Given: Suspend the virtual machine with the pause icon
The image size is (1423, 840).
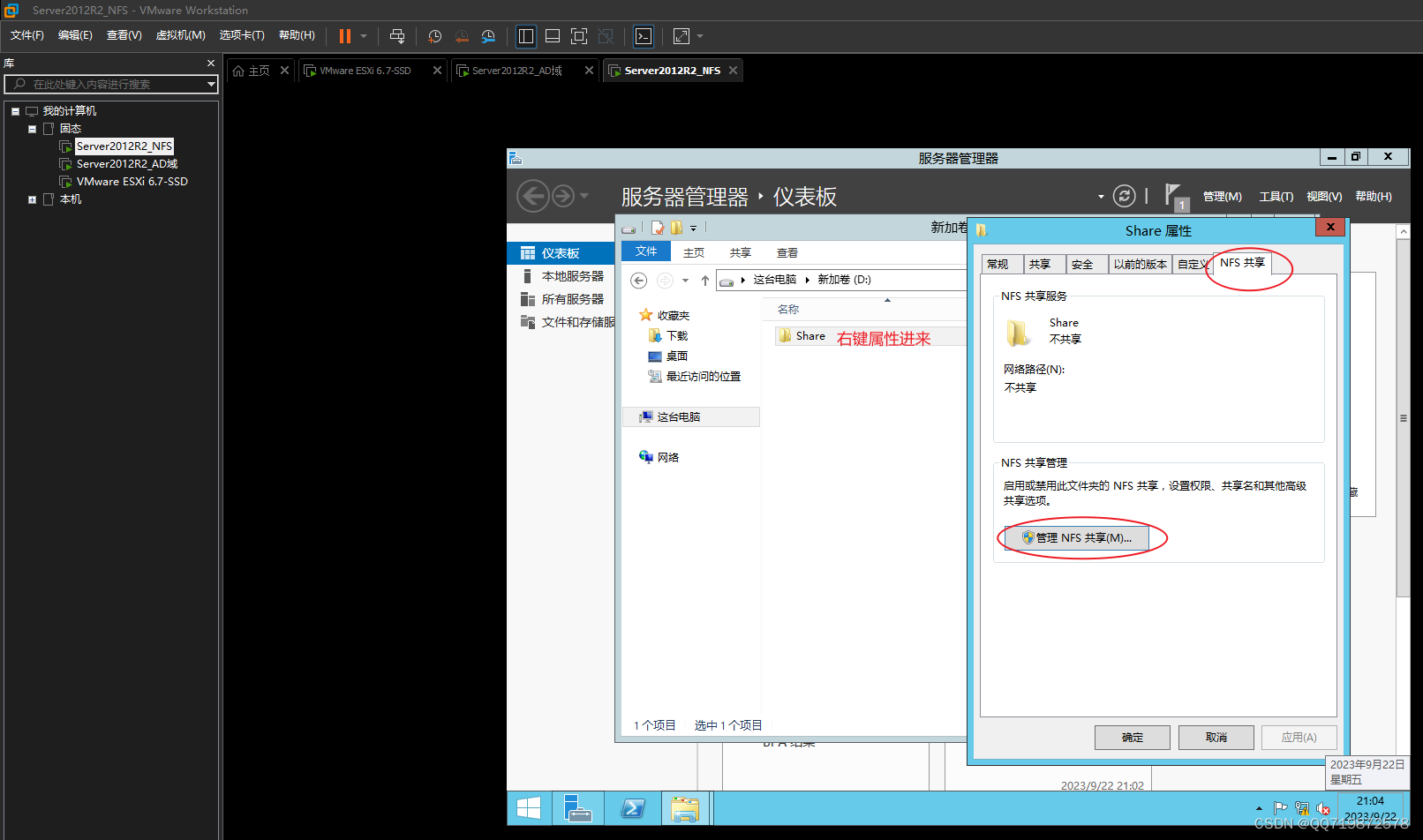Looking at the screenshot, I should click(x=344, y=36).
